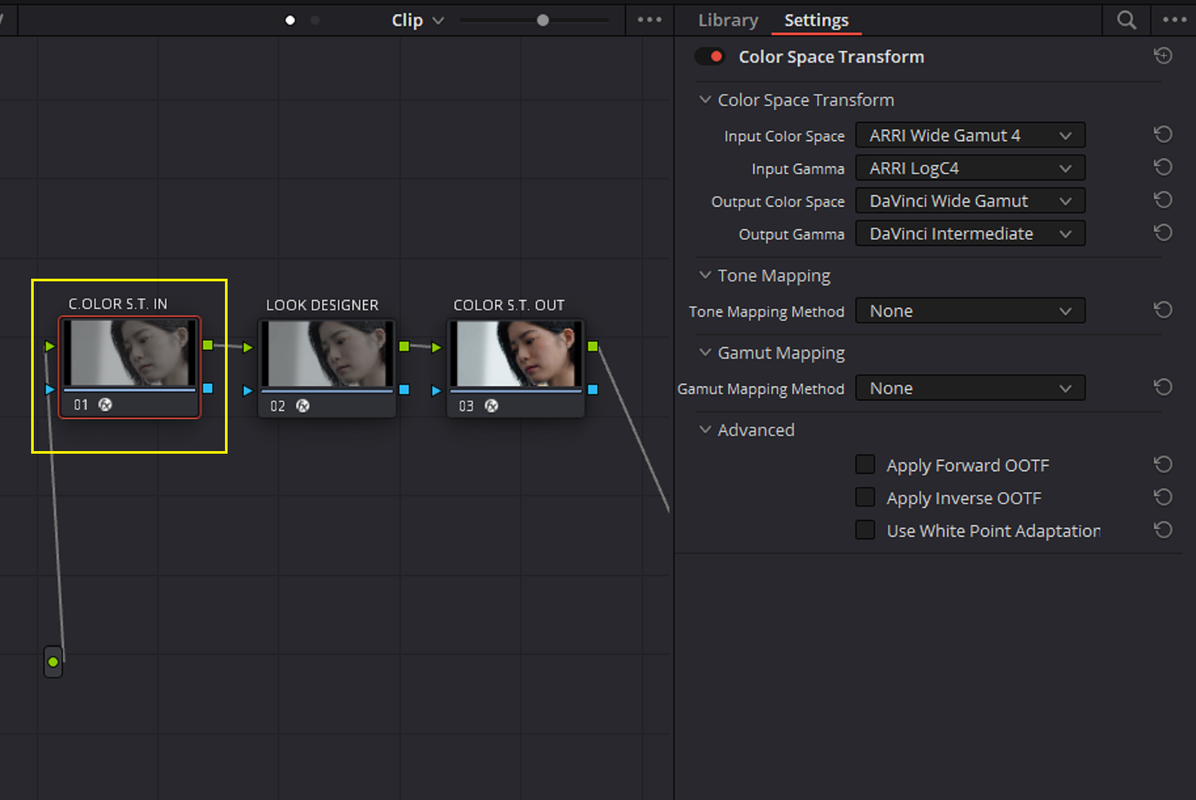
Task: Search effects with the magnifier icon
Action: click(x=1127, y=20)
